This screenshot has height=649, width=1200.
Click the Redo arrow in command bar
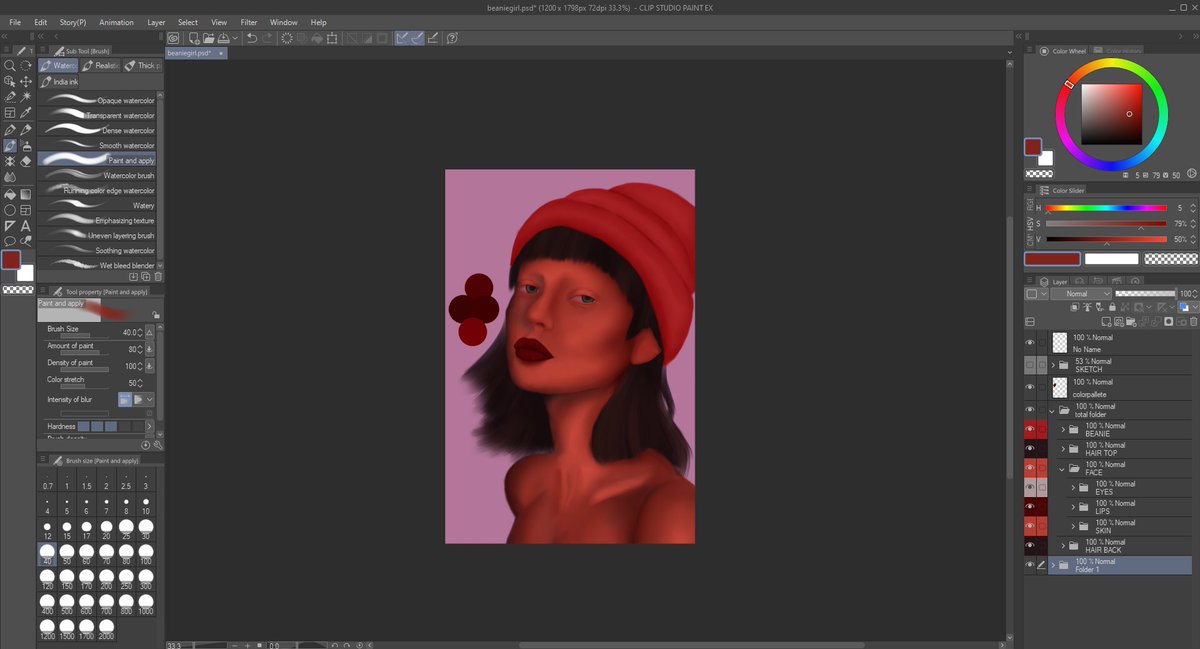pyautogui.click(x=268, y=38)
